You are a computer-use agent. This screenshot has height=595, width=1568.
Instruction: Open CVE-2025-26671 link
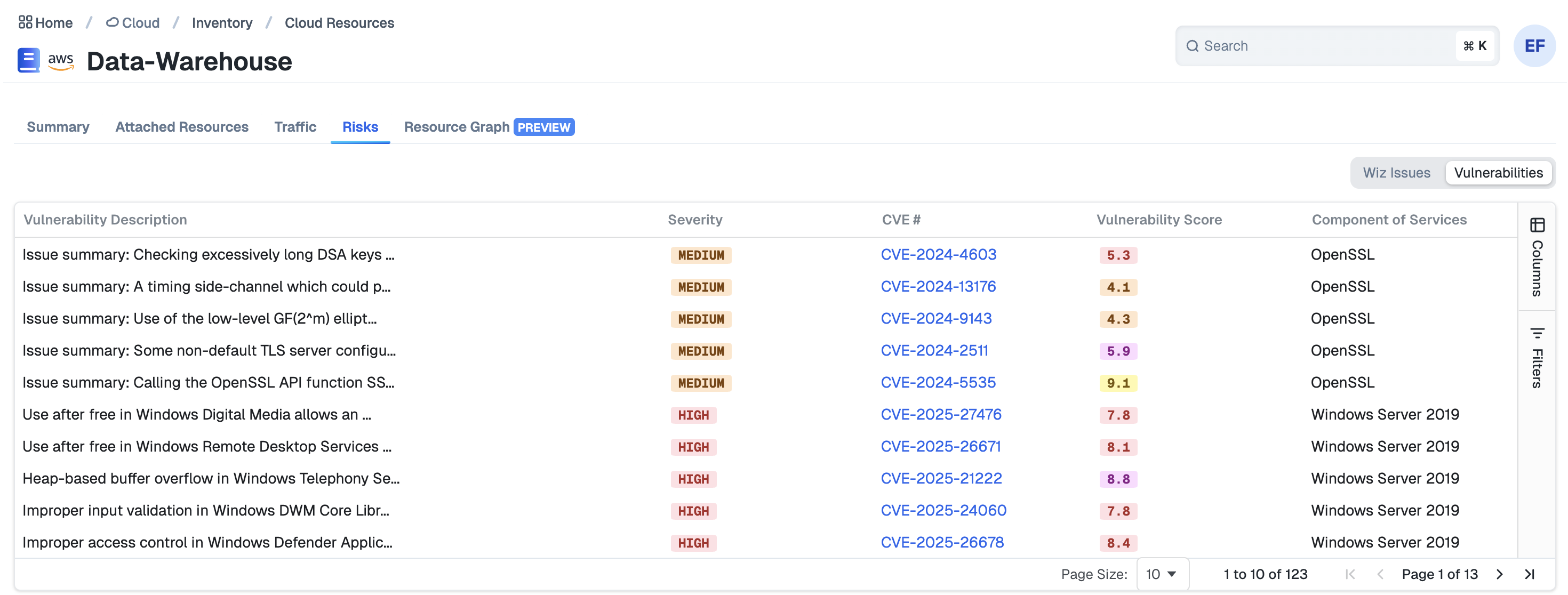[x=940, y=446]
